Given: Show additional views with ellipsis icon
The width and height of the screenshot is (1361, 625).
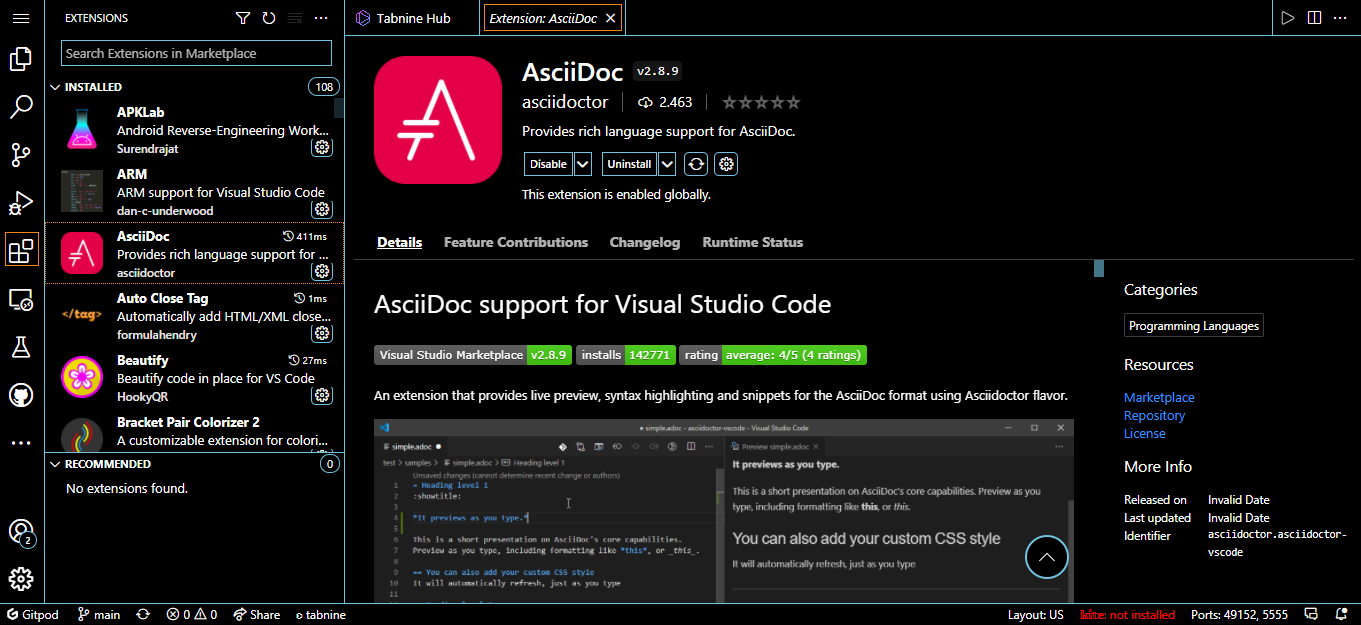Looking at the screenshot, I should [x=21, y=443].
